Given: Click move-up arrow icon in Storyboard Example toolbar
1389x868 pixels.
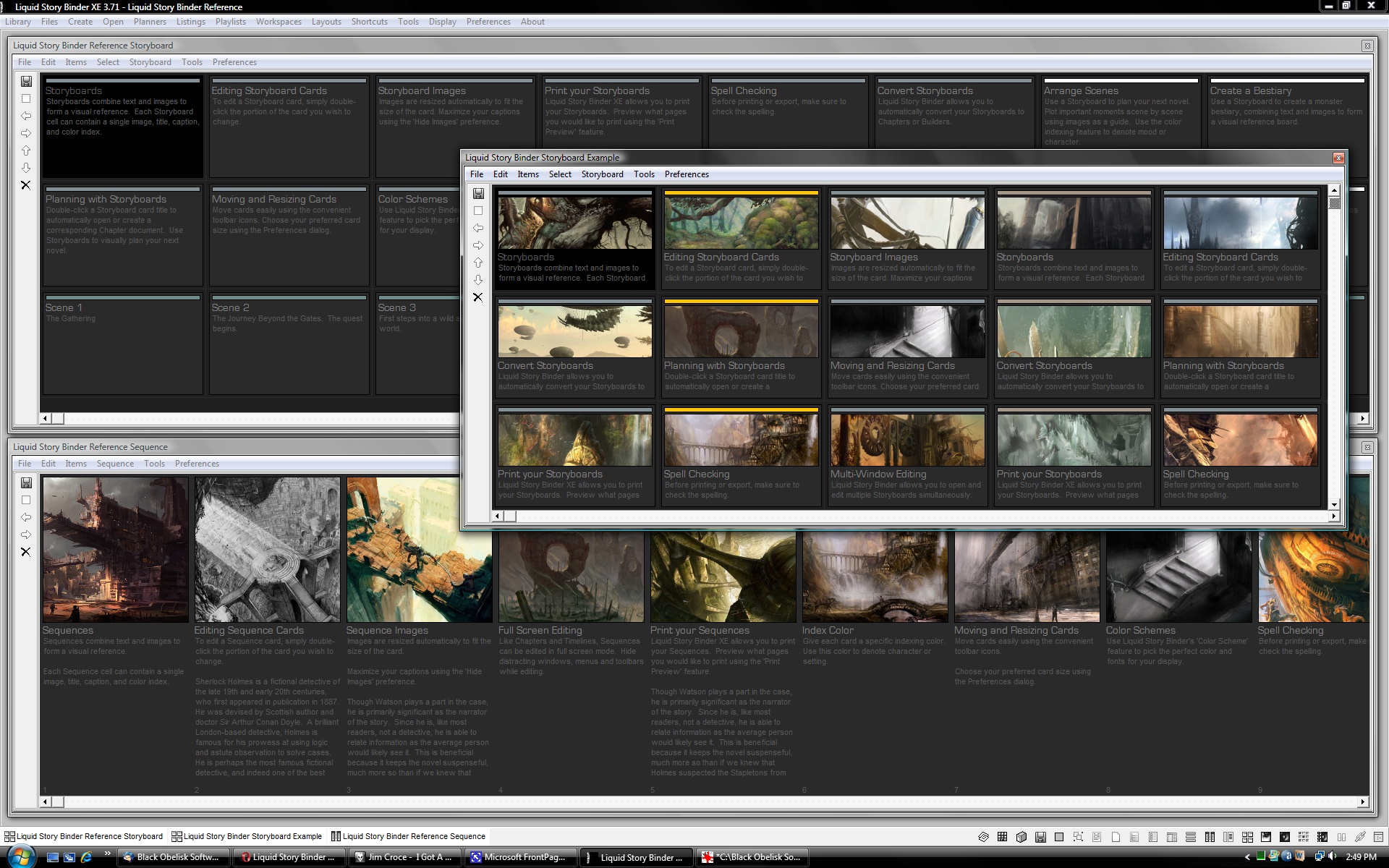Looking at the screenshot, I should [478, 263].
